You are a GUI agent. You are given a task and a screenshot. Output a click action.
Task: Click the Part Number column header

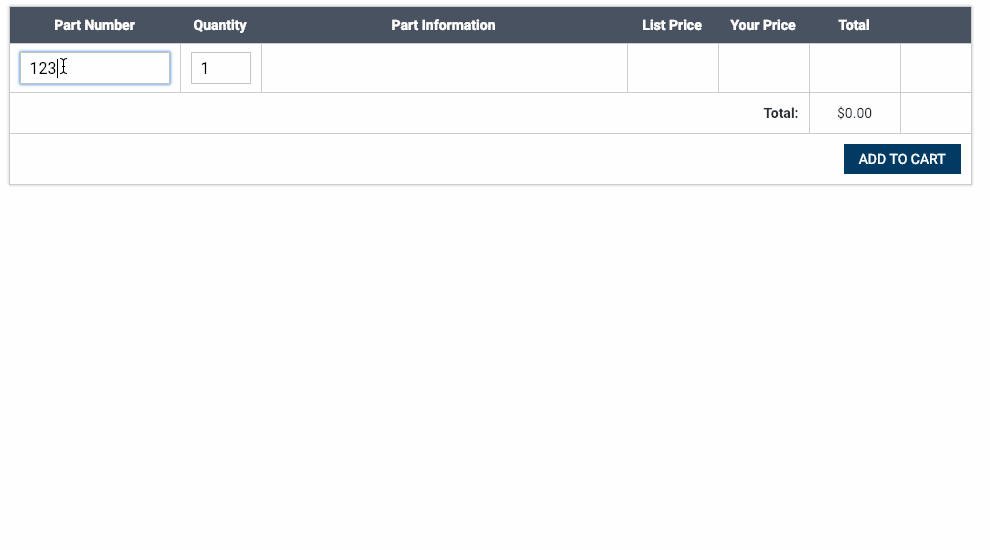coord(95,25)
